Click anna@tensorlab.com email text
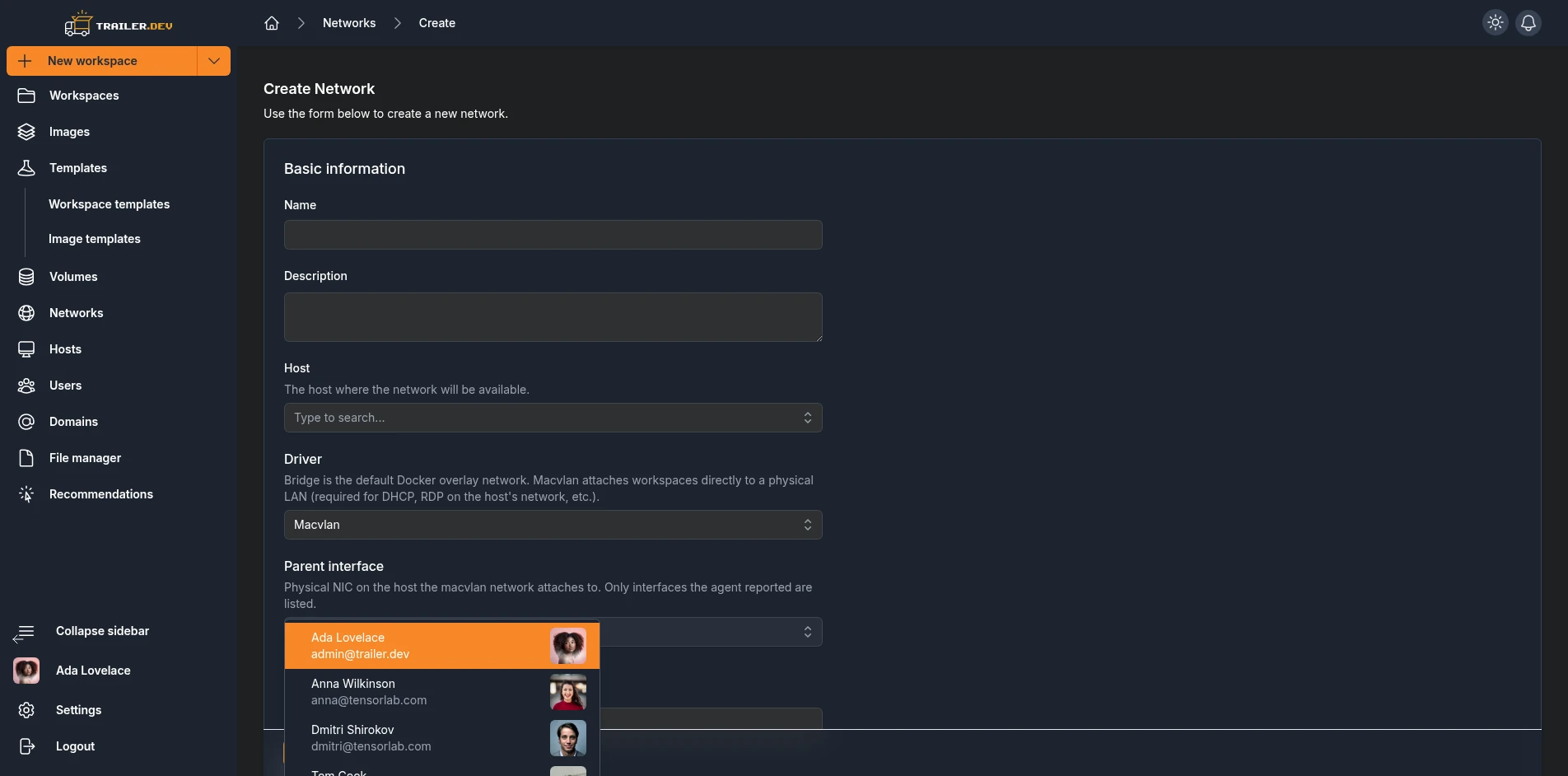This screenshot has height=776, width=1568. (369, 700)
